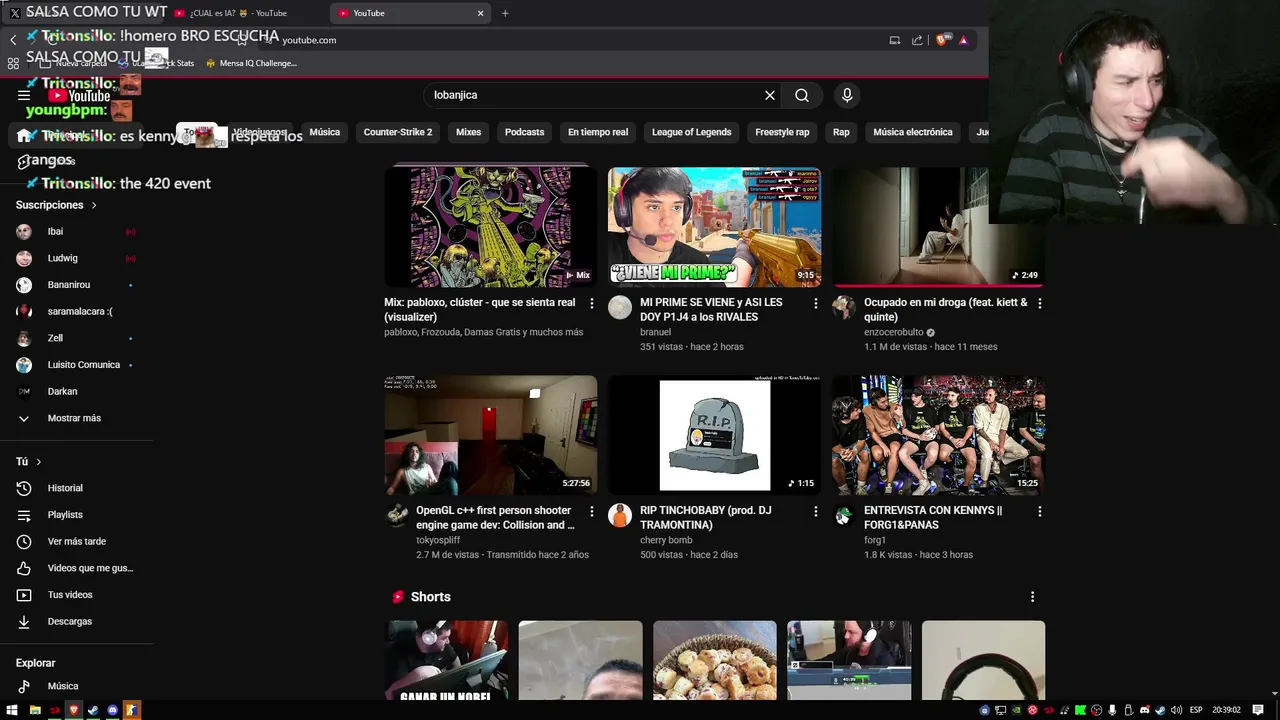Open Tus videos in sidebar
1280x720 pixels.
(x=78, y=595)
